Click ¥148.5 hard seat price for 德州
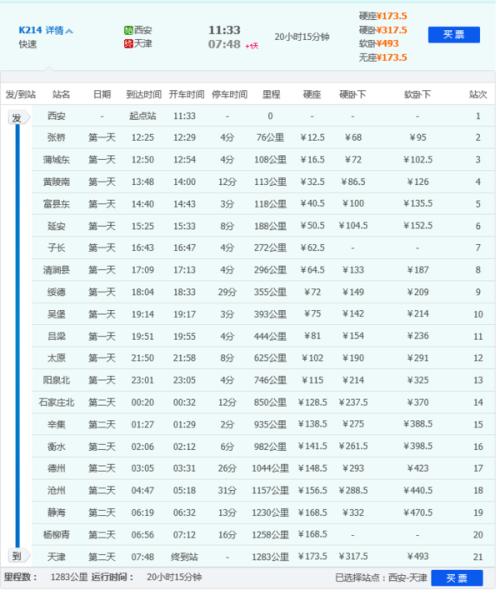 [312, 468]
